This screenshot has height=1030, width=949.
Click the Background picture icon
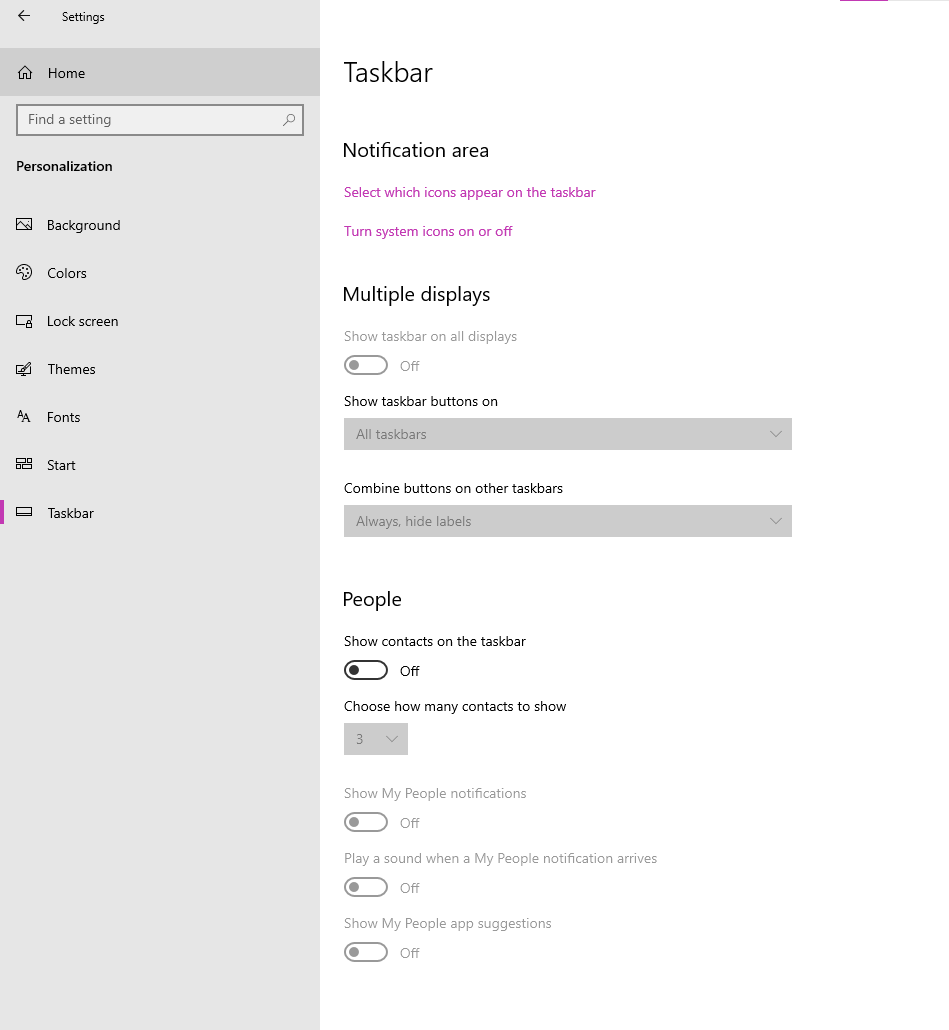tap(24, 225)
